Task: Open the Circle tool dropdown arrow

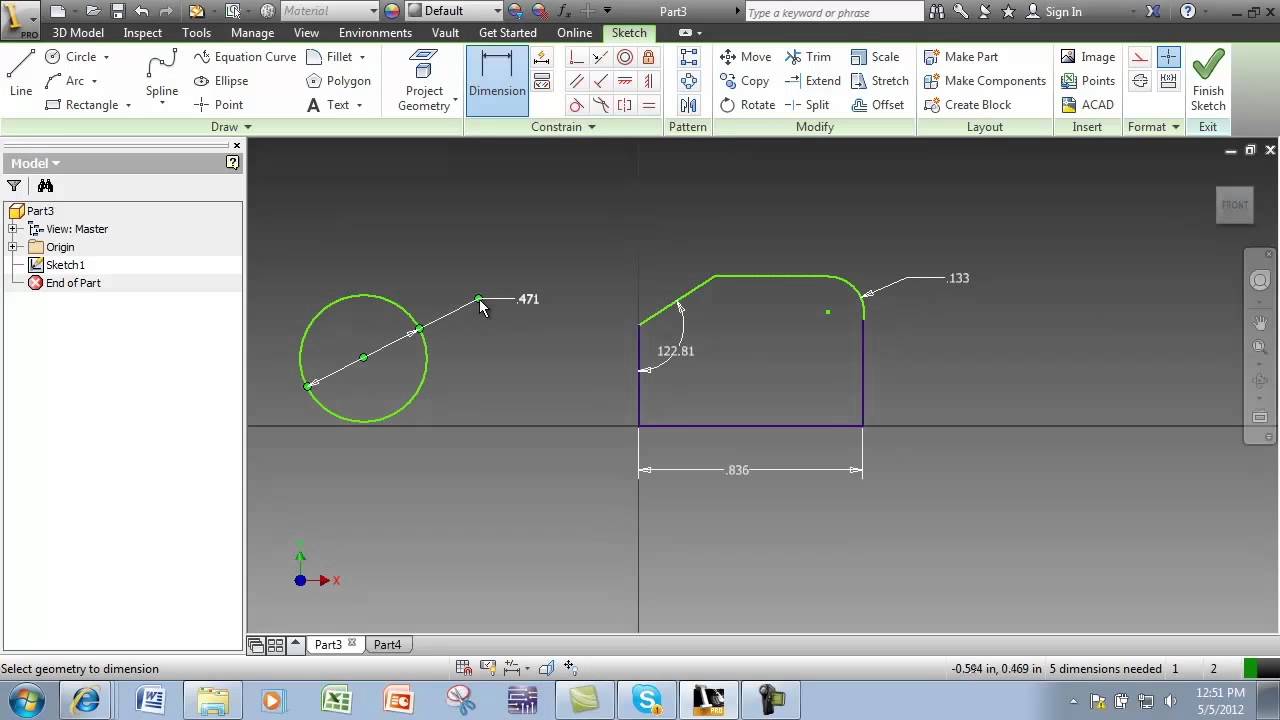Action: (106, 57)
